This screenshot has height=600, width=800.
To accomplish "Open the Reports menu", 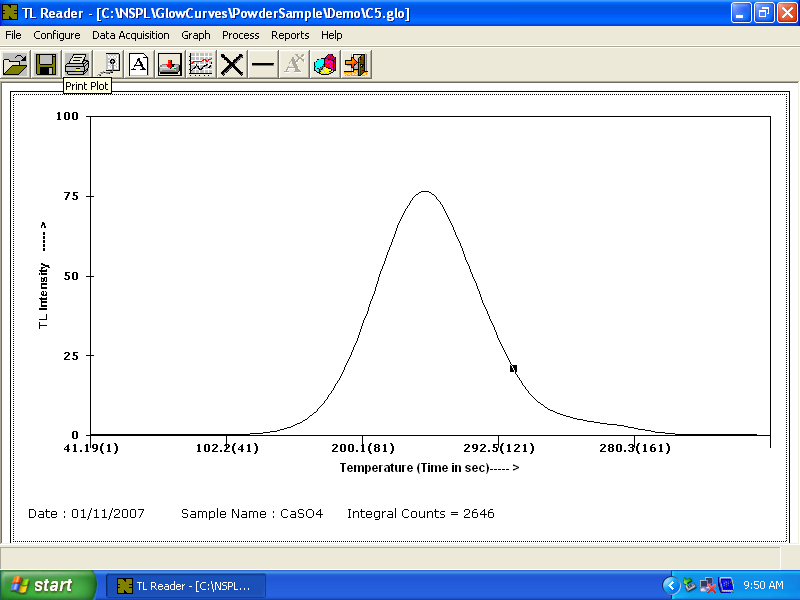I will [x=291, y=35].
